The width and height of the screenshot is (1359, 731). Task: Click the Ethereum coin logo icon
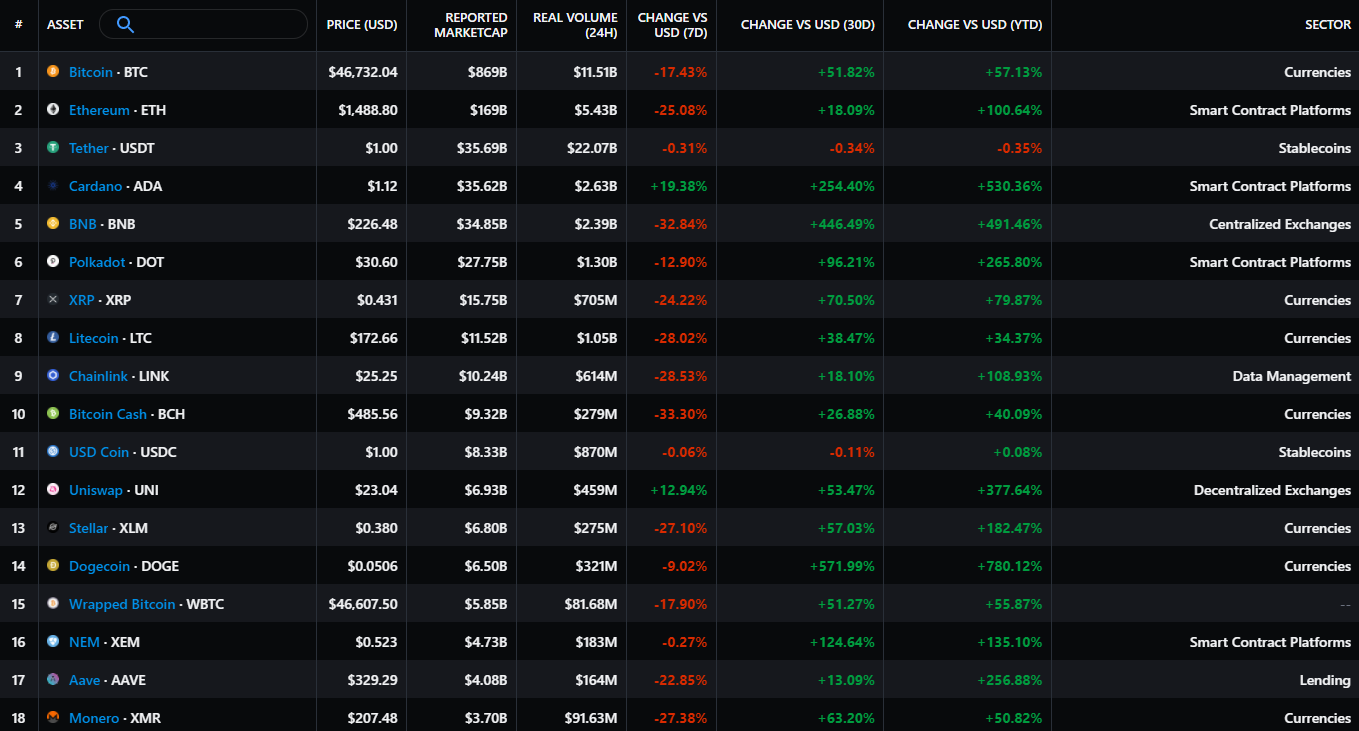point(54,109)
